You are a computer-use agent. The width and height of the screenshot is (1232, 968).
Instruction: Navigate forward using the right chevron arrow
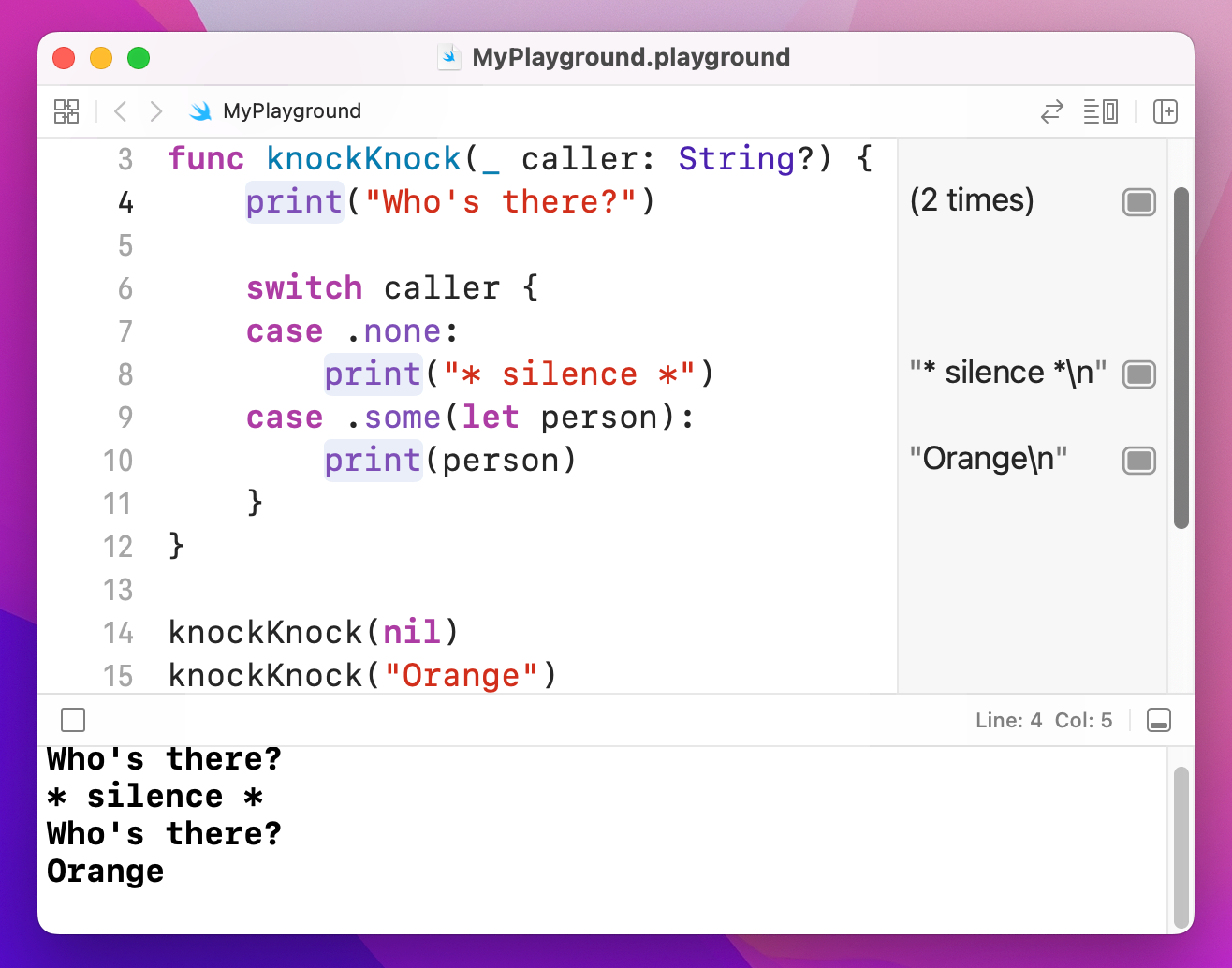(155, 110)
